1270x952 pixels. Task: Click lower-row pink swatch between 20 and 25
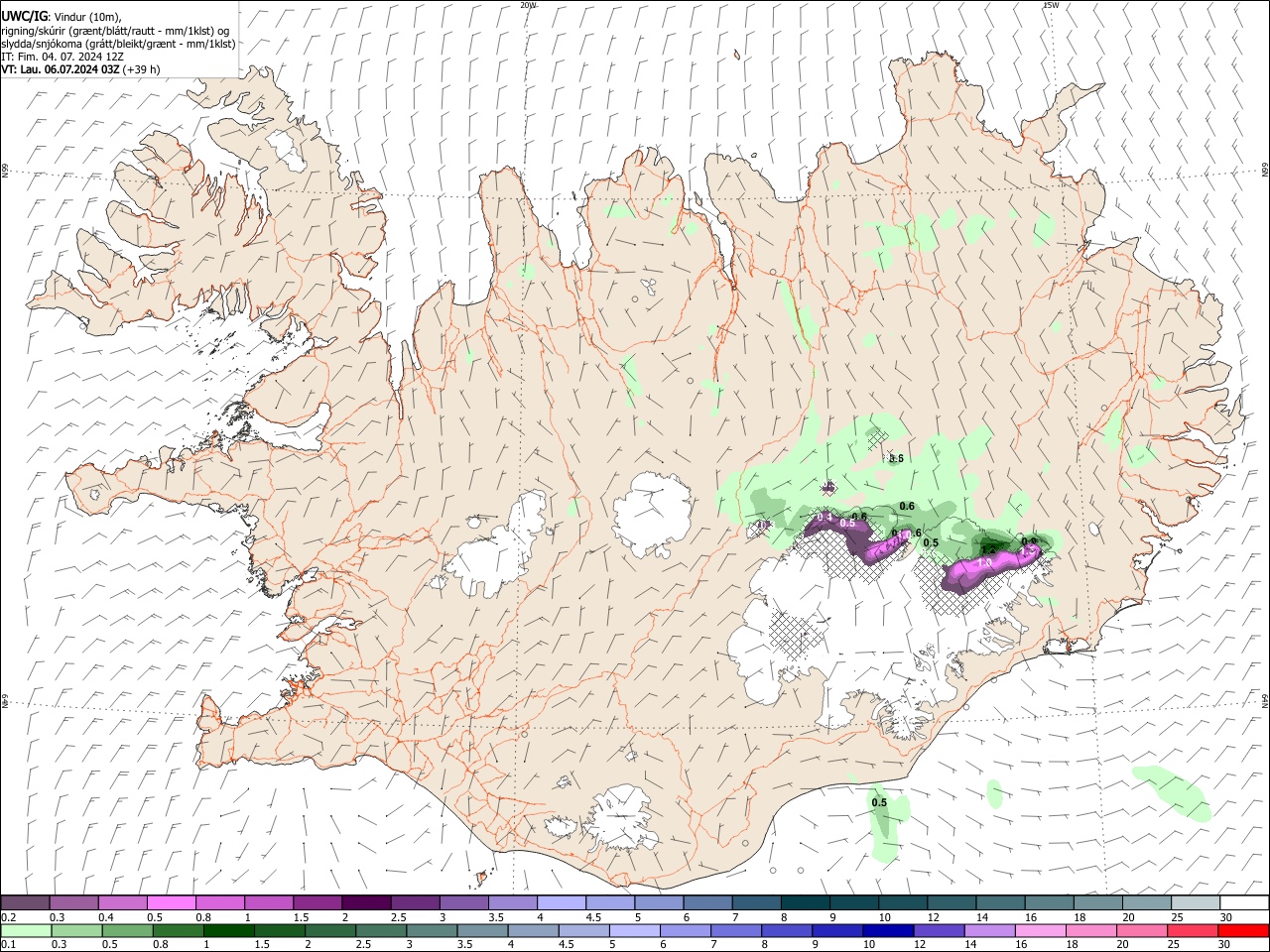1141,930
